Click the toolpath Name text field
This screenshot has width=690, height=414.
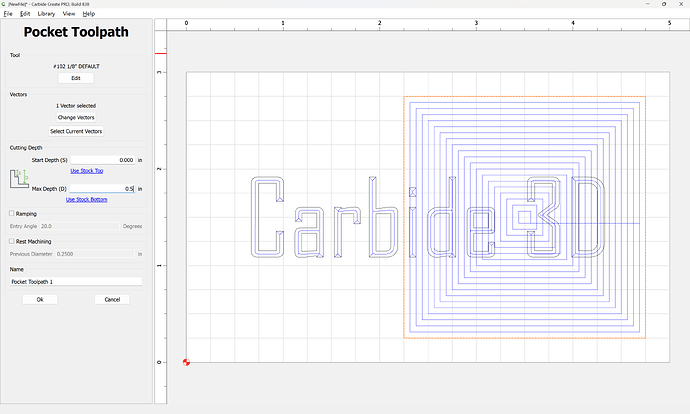(76, 282)
